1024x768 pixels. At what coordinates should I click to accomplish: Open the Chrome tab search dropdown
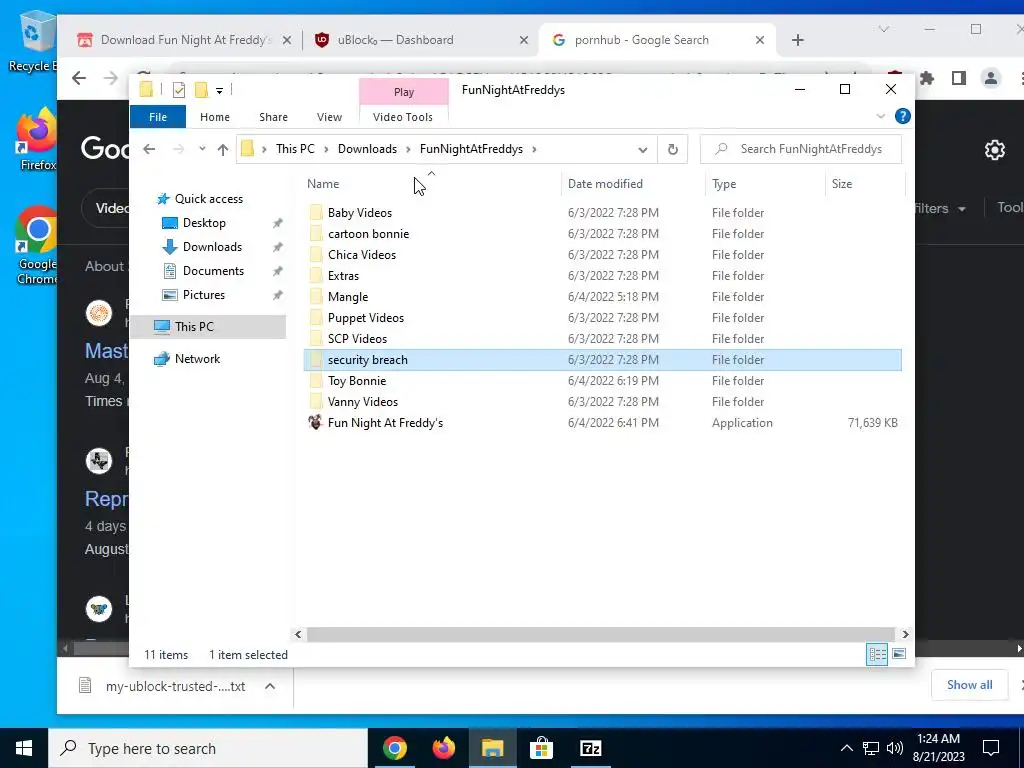tap(884, 29)
